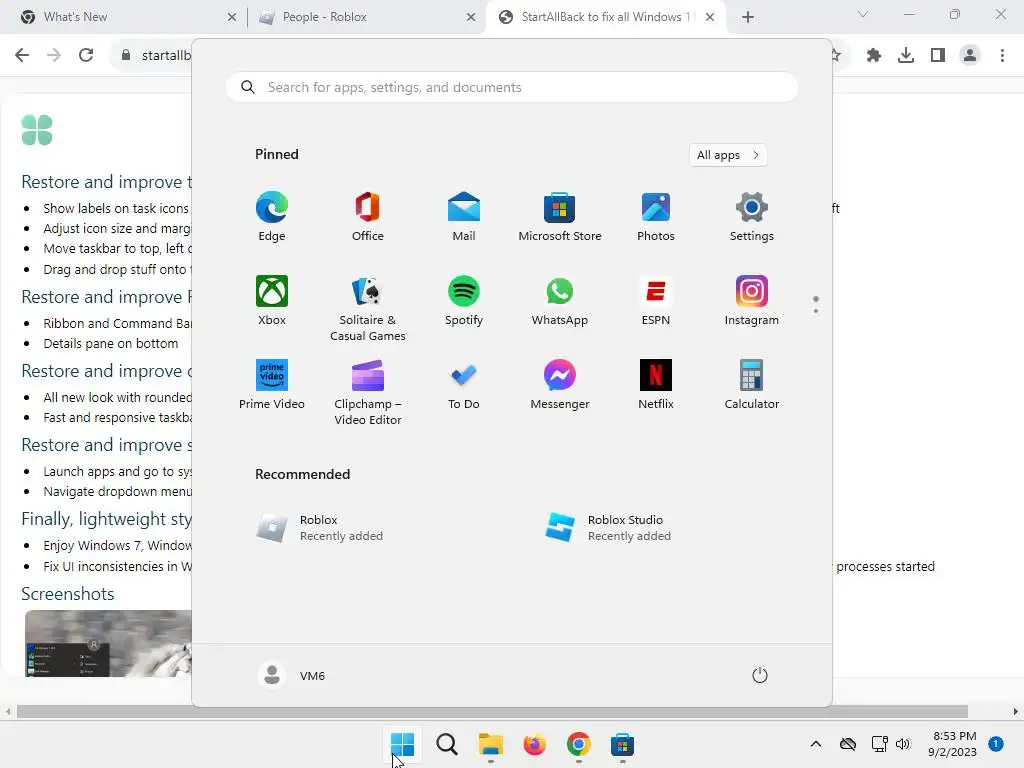The height and width of the screenshot is (768, 1024).
Task: Open Chrome three-dot menu
Action: (x=1002, y=55)
